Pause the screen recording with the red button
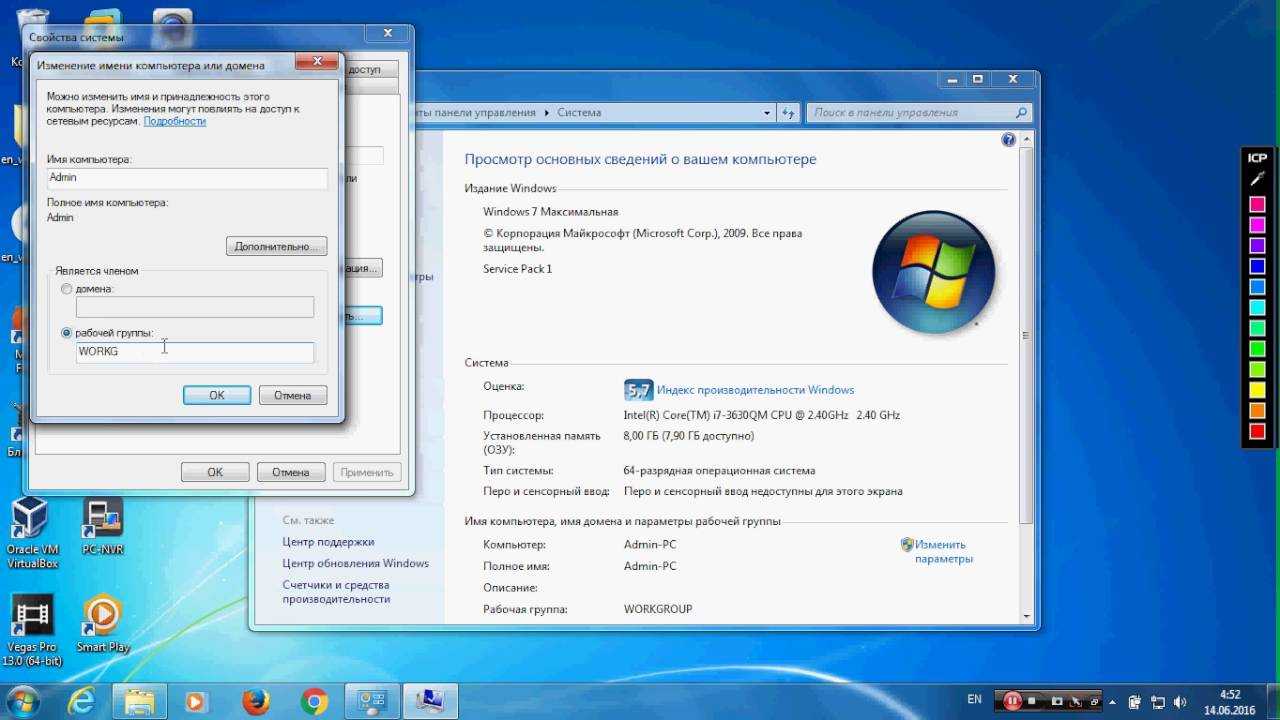The height and width of the screenshot is (720, 1280). 1013,701
